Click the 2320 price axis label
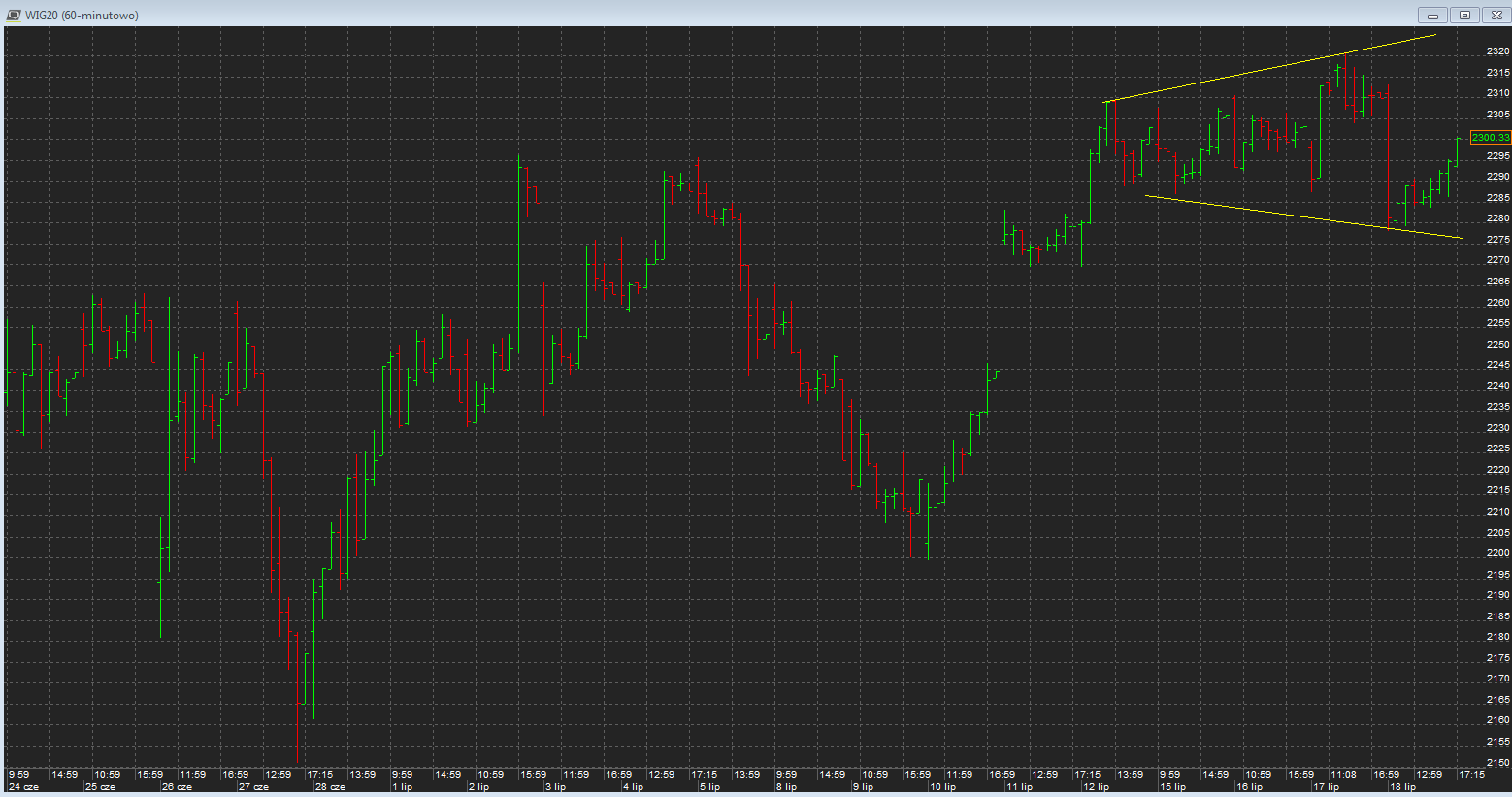 tap(1497, 51)
